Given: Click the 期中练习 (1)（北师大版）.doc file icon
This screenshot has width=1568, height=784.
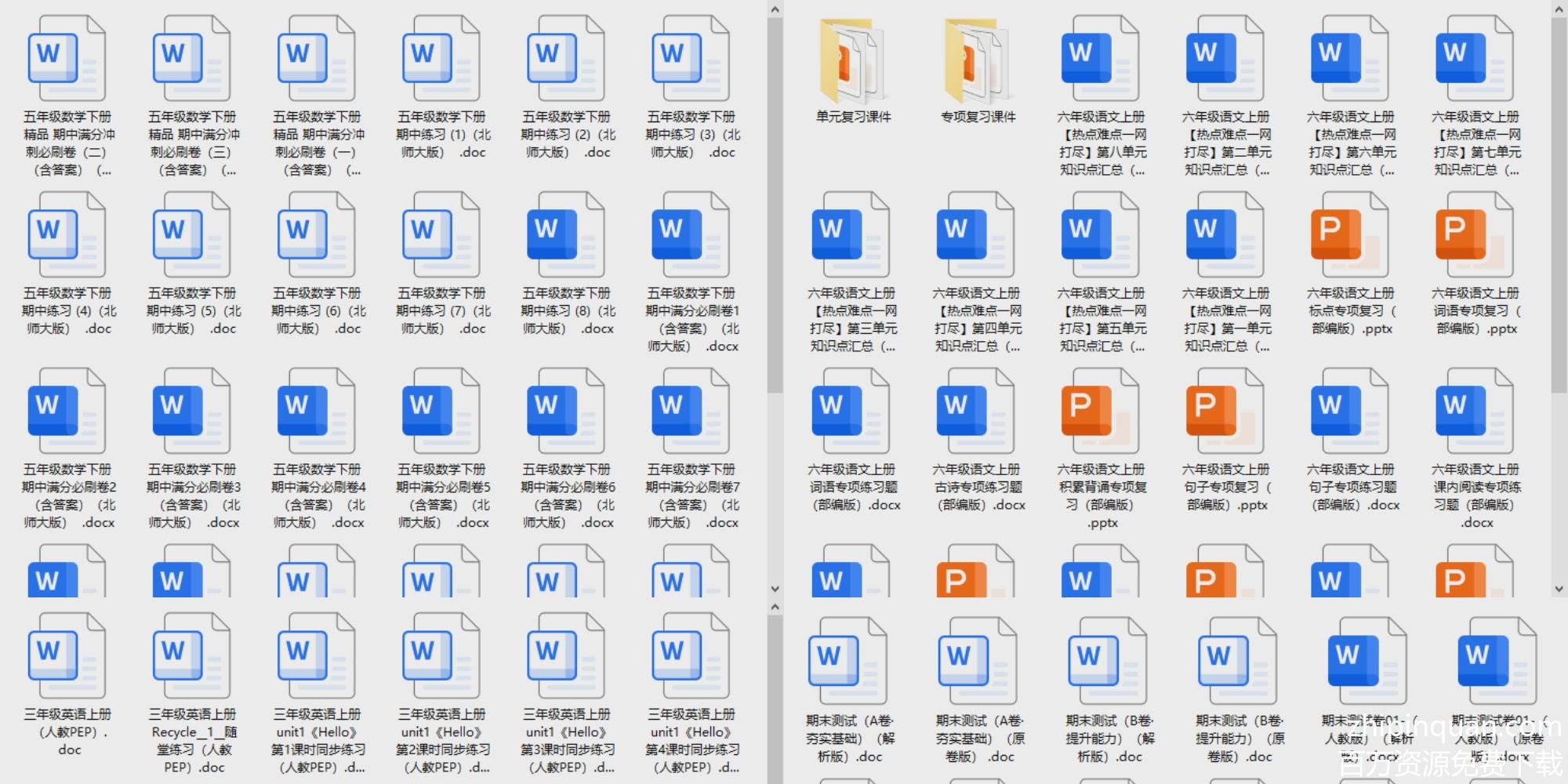Looking at the screenshot, I should click(441, 60).
